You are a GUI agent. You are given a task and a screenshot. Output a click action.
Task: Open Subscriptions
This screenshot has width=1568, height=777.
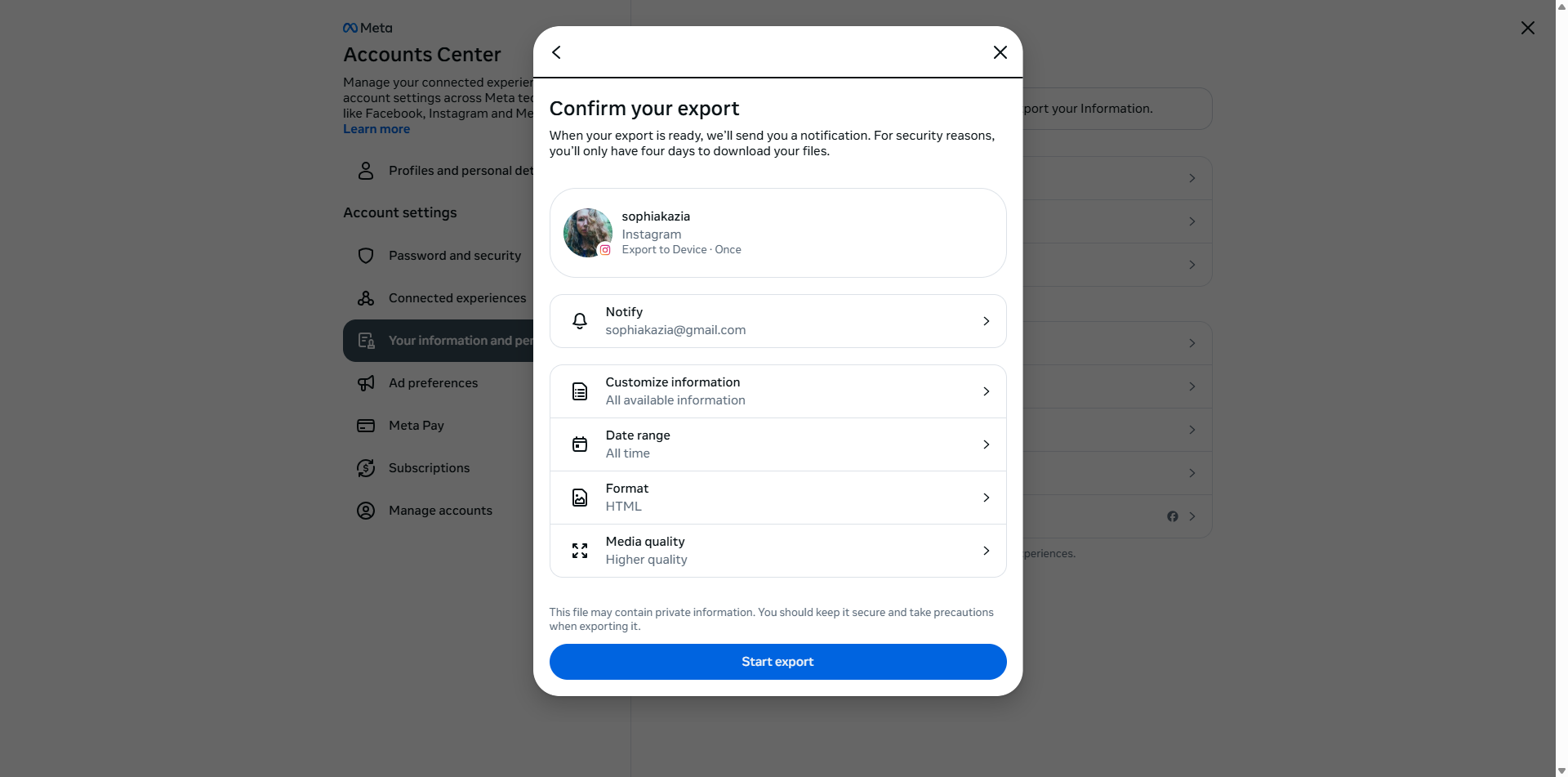[x=438, y=468]
